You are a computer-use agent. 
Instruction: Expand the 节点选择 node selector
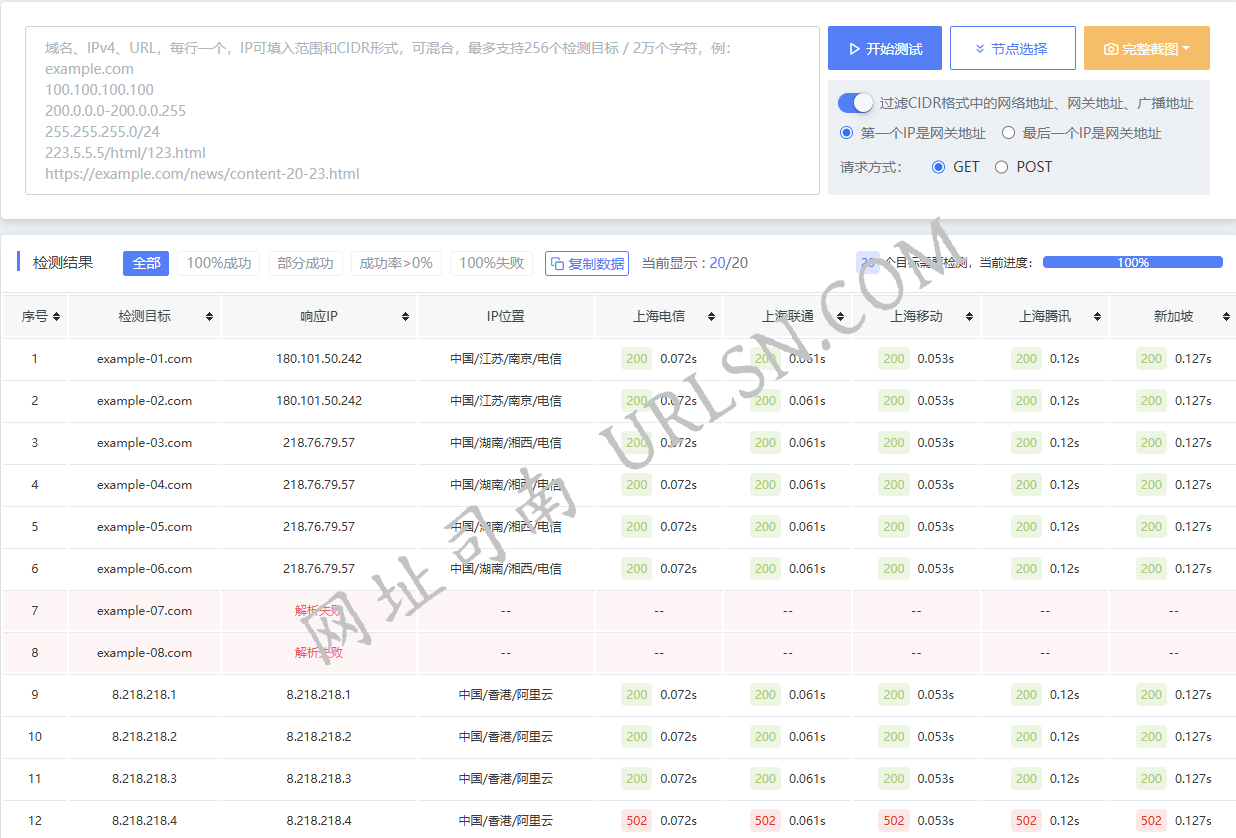(x=1012, y=47)
